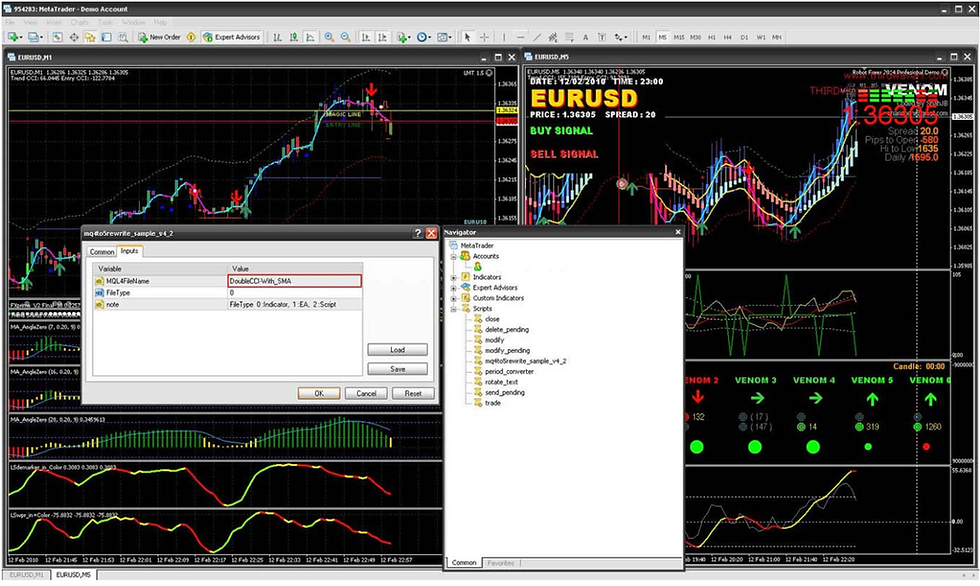Image resolution: width=980 pixels, height=586 pixels.
Task: Select the trendline drawing tool
Action: (537, 37)
